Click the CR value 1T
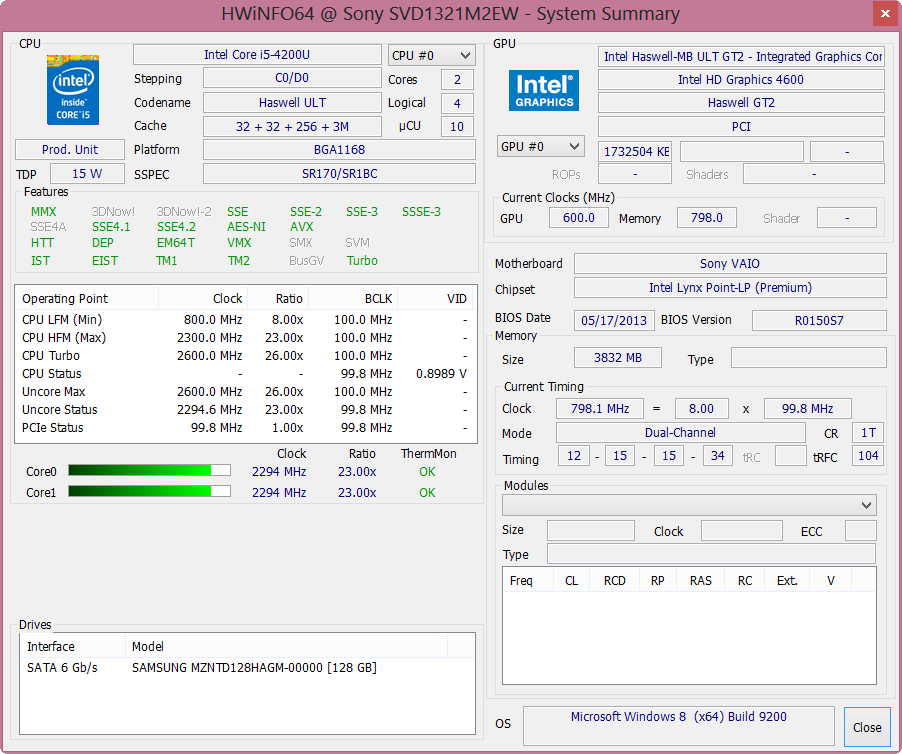Image resolution: width=902 pixels, height=754 pixels. pyautogui.click(x=868, y=433)
